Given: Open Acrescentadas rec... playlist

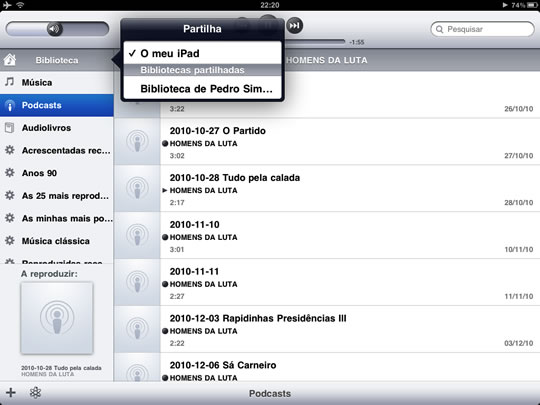Looking at the screenshot, I should coord(57,150).
